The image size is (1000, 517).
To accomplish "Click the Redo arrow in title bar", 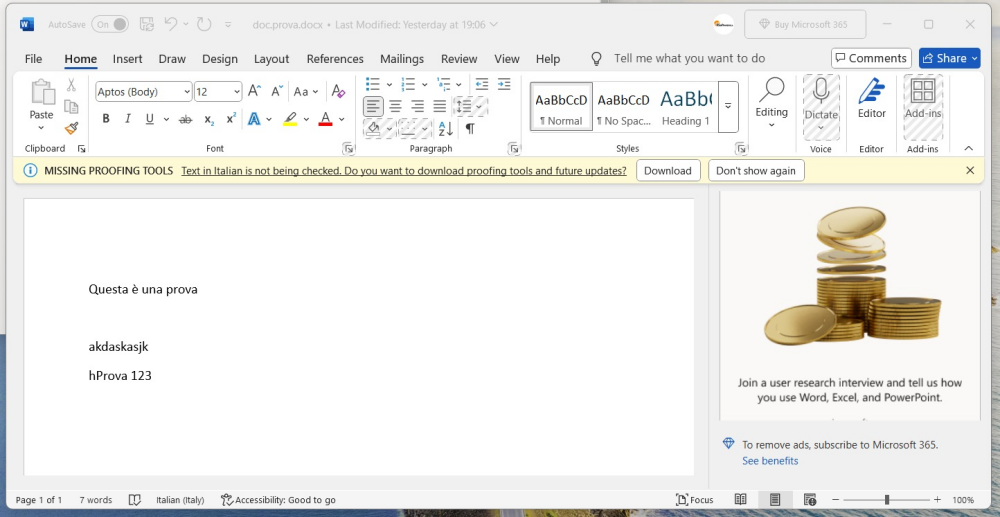I will [204, 24].
